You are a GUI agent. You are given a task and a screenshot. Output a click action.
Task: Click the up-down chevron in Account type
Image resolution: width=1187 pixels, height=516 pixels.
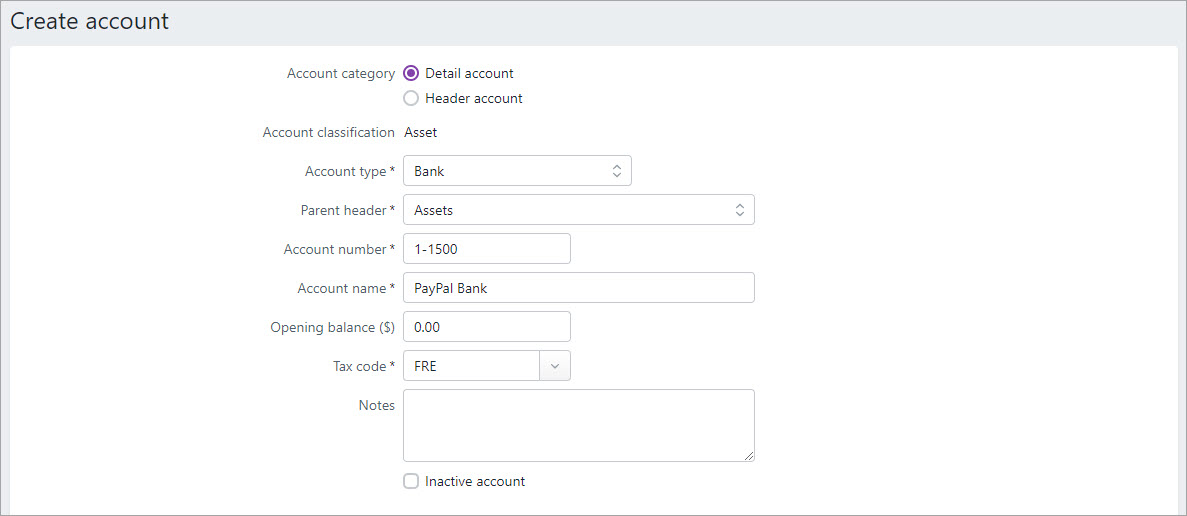tap(616, 171)
